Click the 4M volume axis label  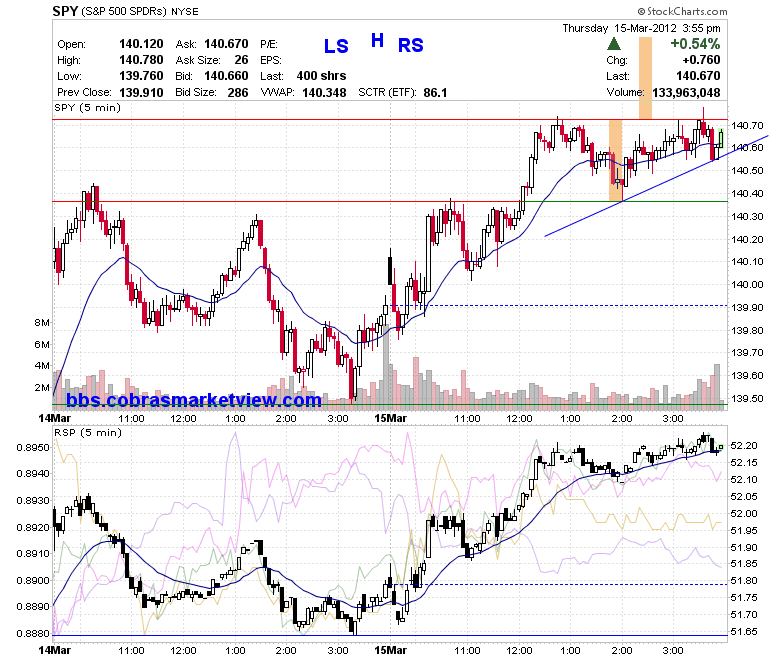click(x=42, y=366)
